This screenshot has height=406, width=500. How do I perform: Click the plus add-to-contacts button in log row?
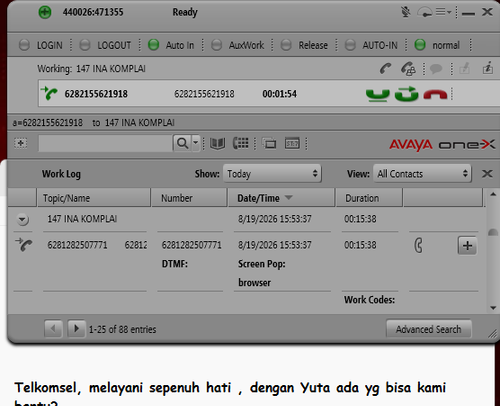[x=467, y=246]
